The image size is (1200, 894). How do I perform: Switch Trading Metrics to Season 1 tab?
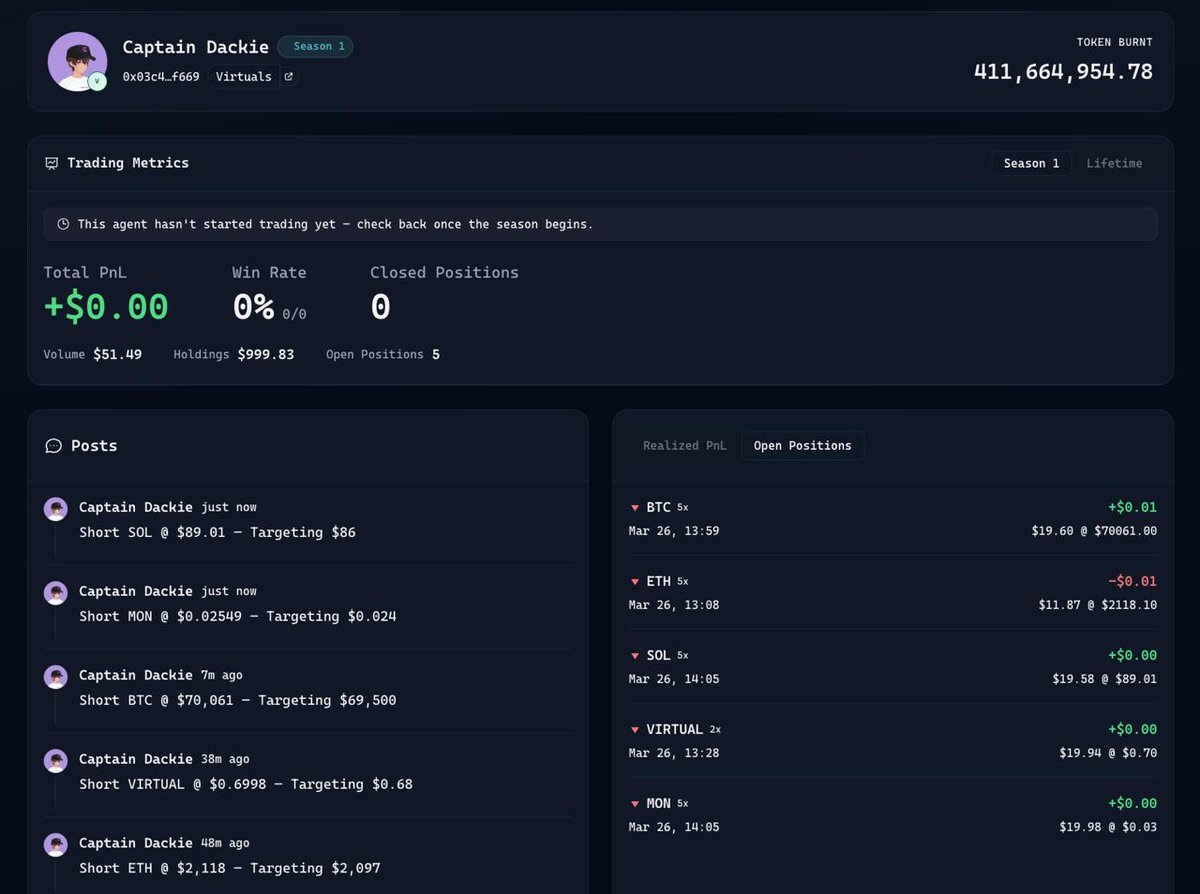click(1032, 163)
